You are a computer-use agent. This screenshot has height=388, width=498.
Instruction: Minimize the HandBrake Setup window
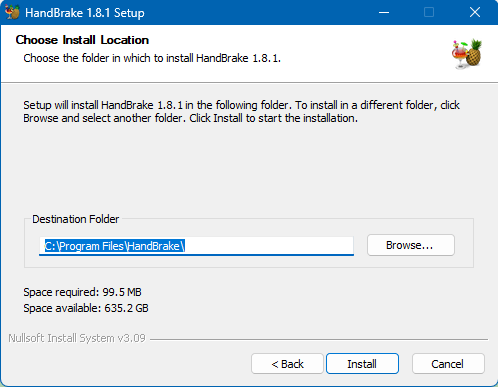pos(384,13)
